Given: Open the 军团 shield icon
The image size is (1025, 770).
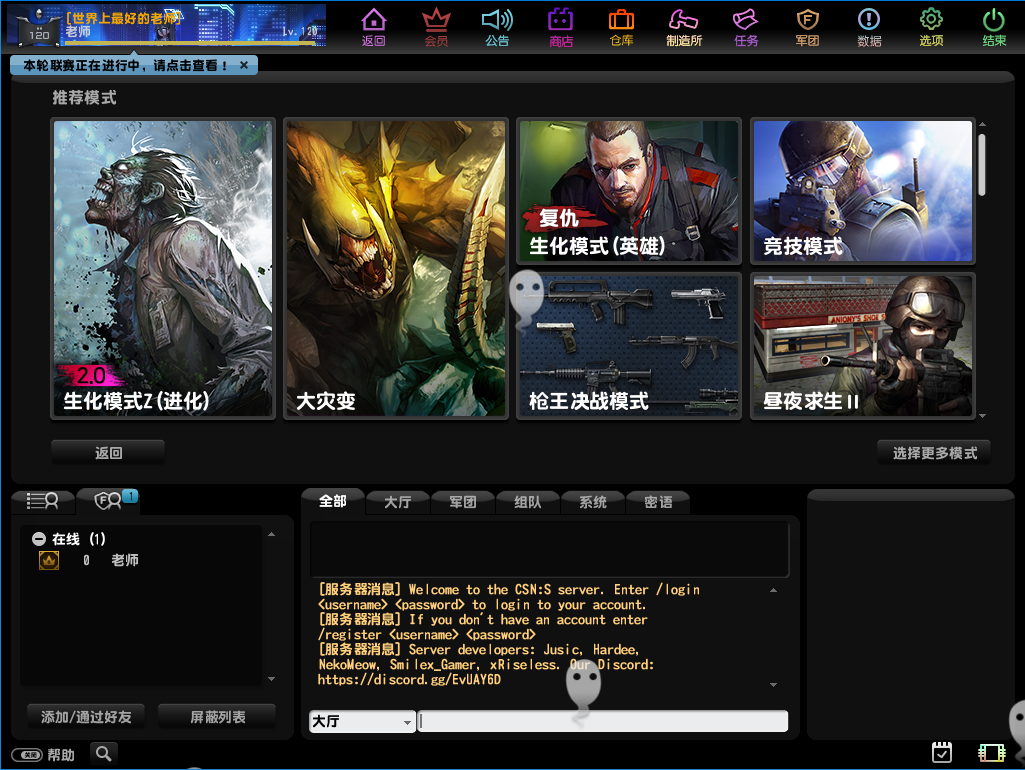Looking at the screenshot, I should click(x=807, y=27).
